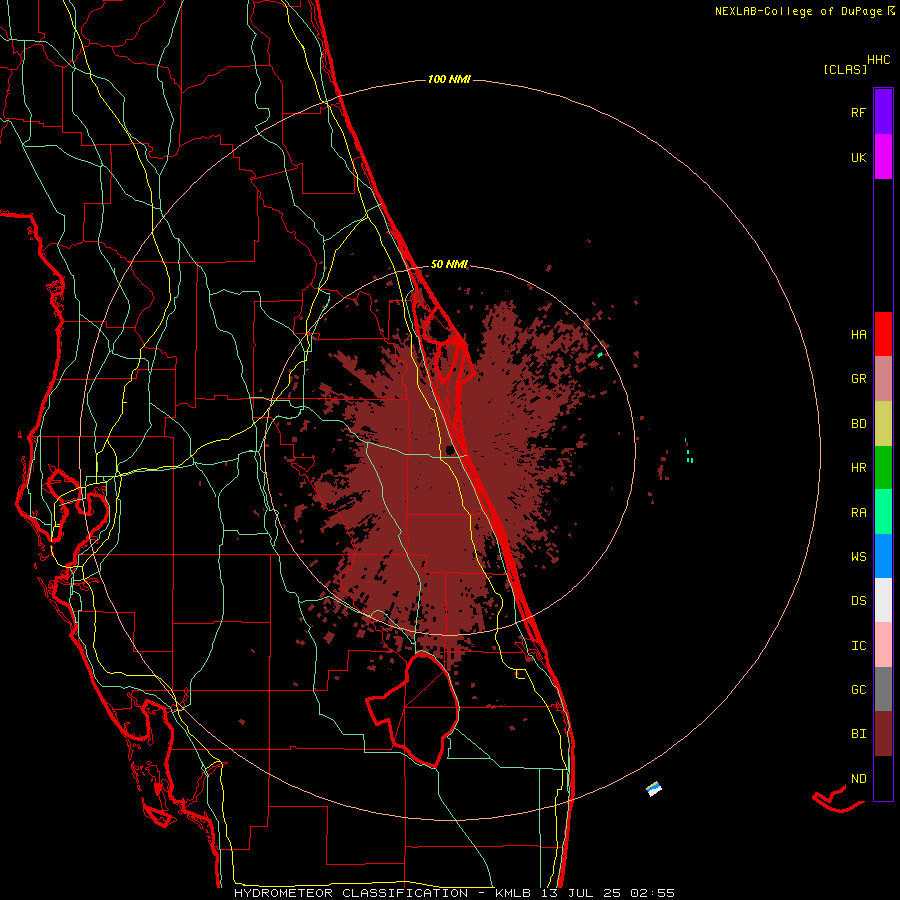Viewport: 900px width, 900px height.
Task: Click the BI legend label
Action: coord(859,734)
